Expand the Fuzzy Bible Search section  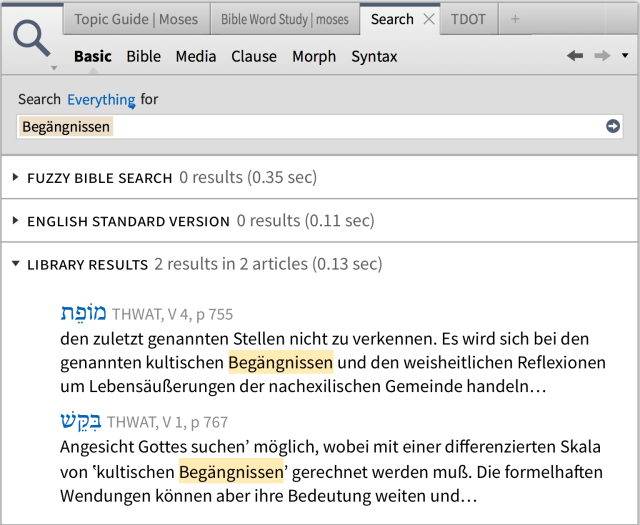[16, 178]
